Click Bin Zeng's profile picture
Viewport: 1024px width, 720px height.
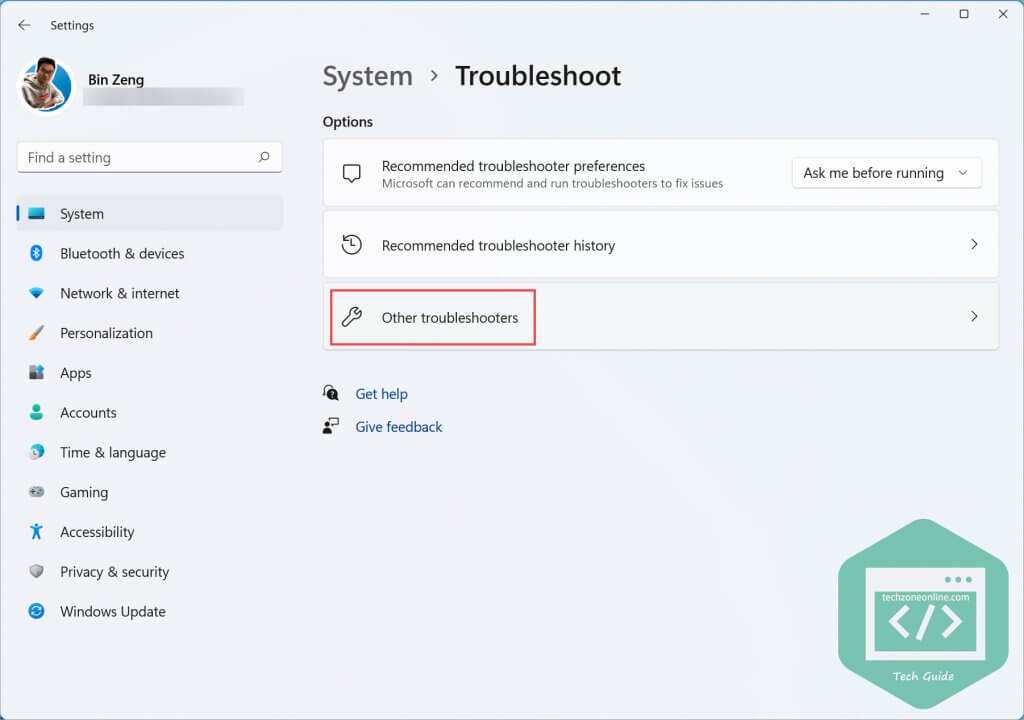point(45,87)
